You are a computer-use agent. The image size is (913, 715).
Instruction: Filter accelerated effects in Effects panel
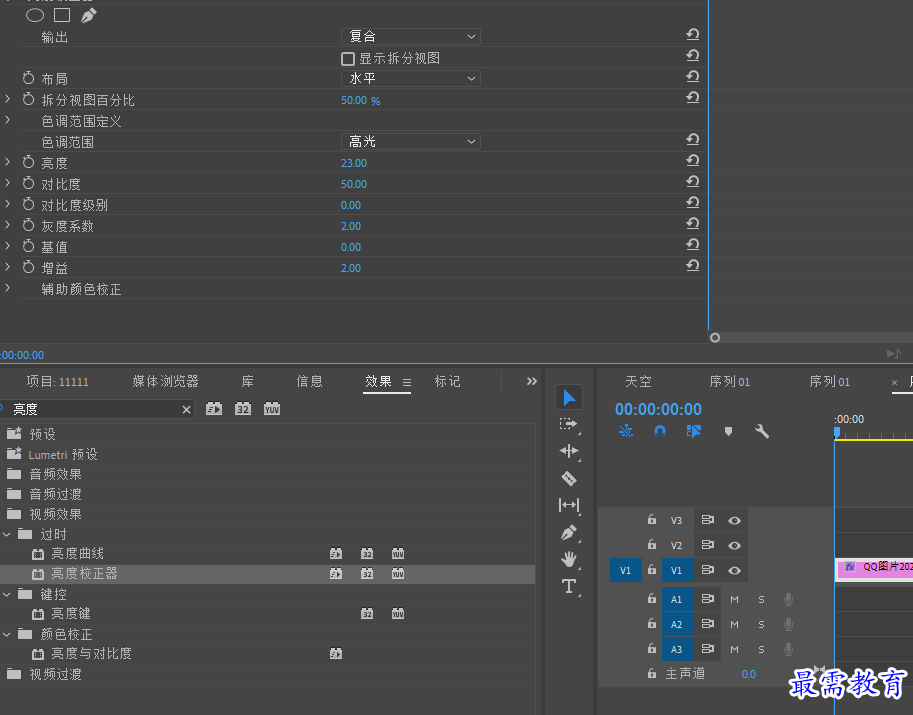214,409
